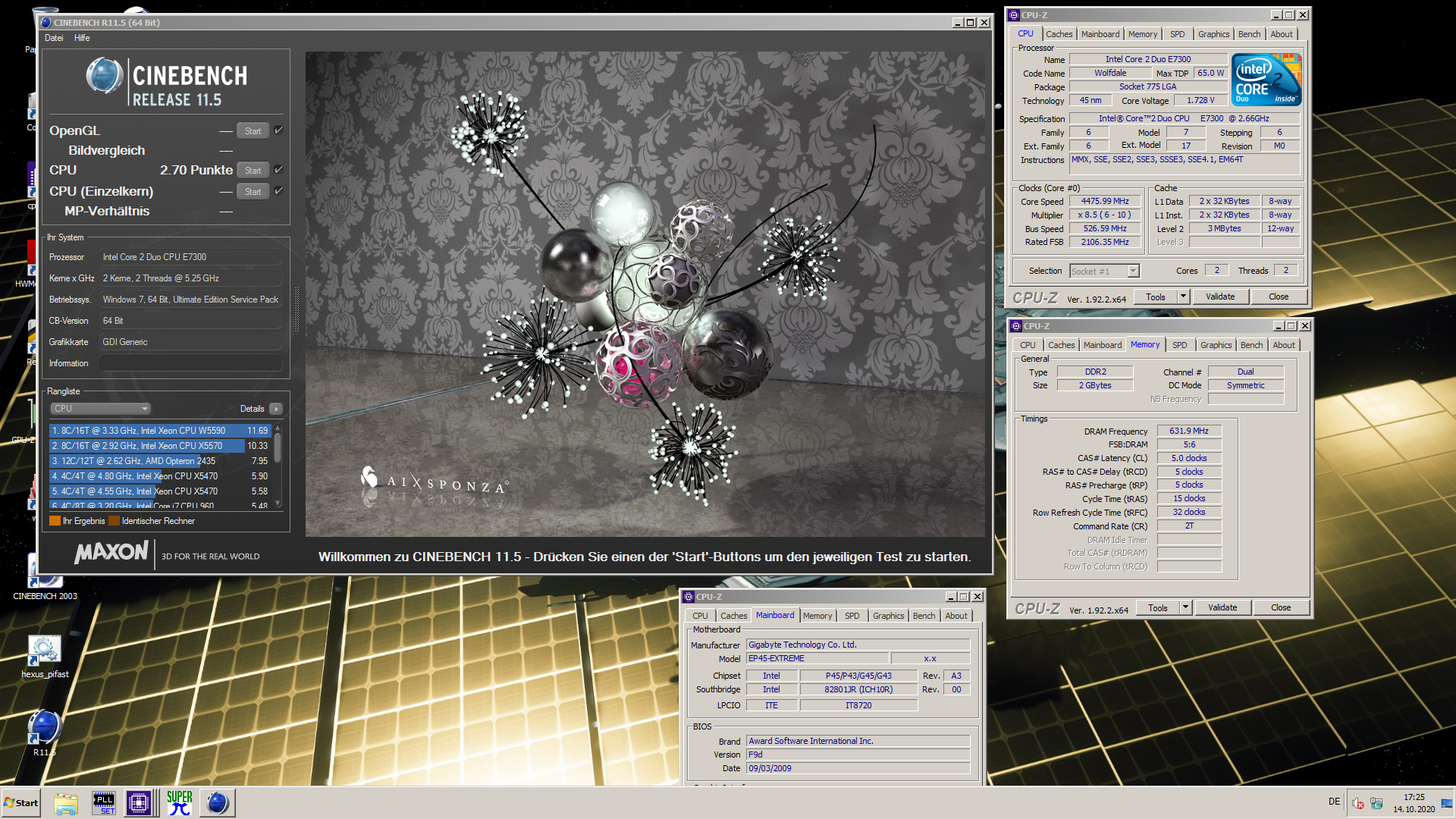Select ranking row Xeon X5470 at 4.80 GHz
The height and width of the screenshot is (819, 1456).
pos(160,476)
